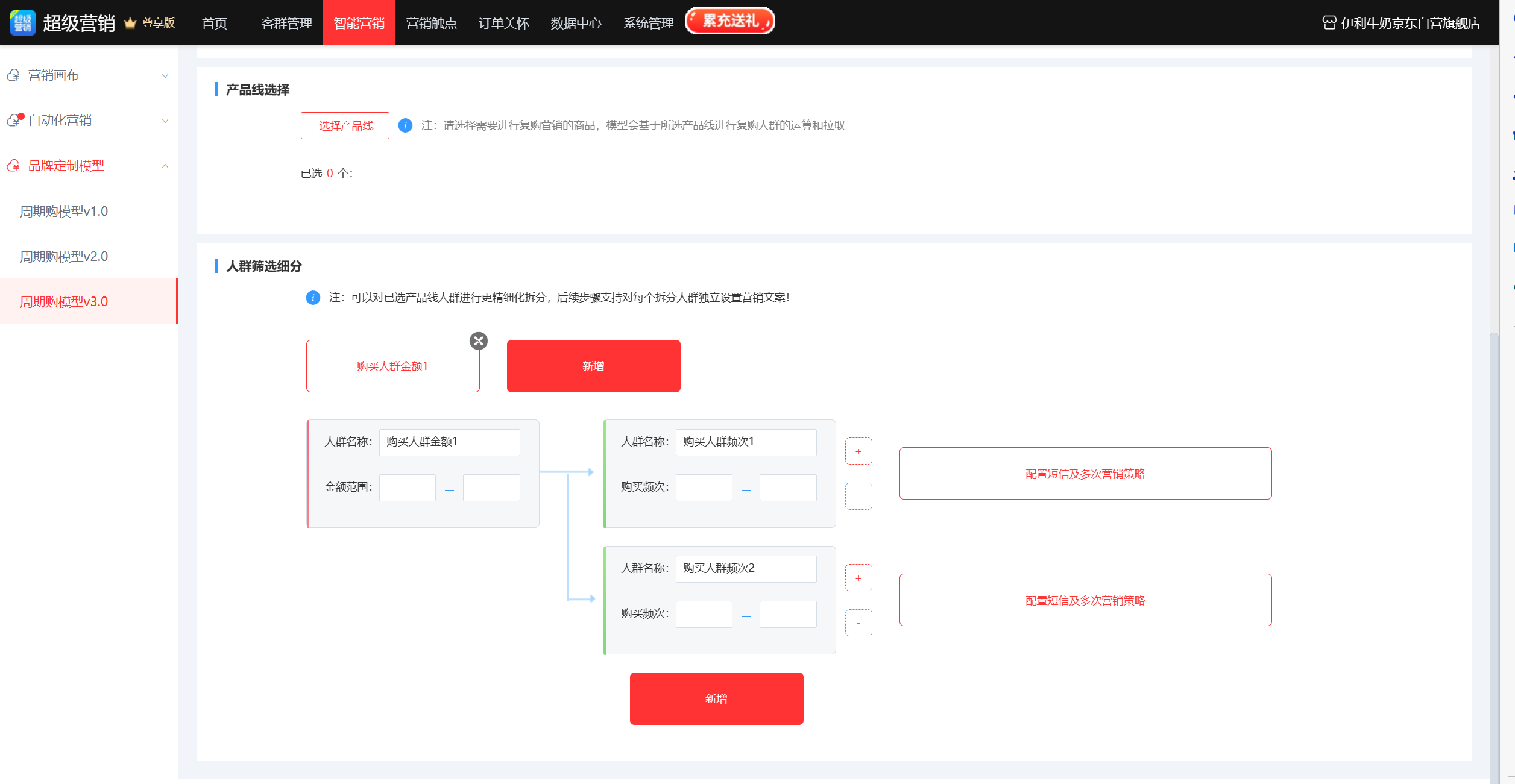Select 周期购模型v3.0 in sidebar
The height and width of the screenshot is (784, 1515).
(89, 301)
